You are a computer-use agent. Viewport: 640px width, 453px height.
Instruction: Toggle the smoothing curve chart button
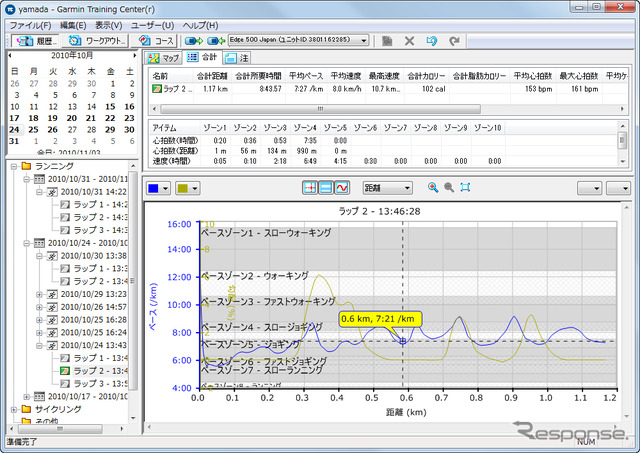342,188
